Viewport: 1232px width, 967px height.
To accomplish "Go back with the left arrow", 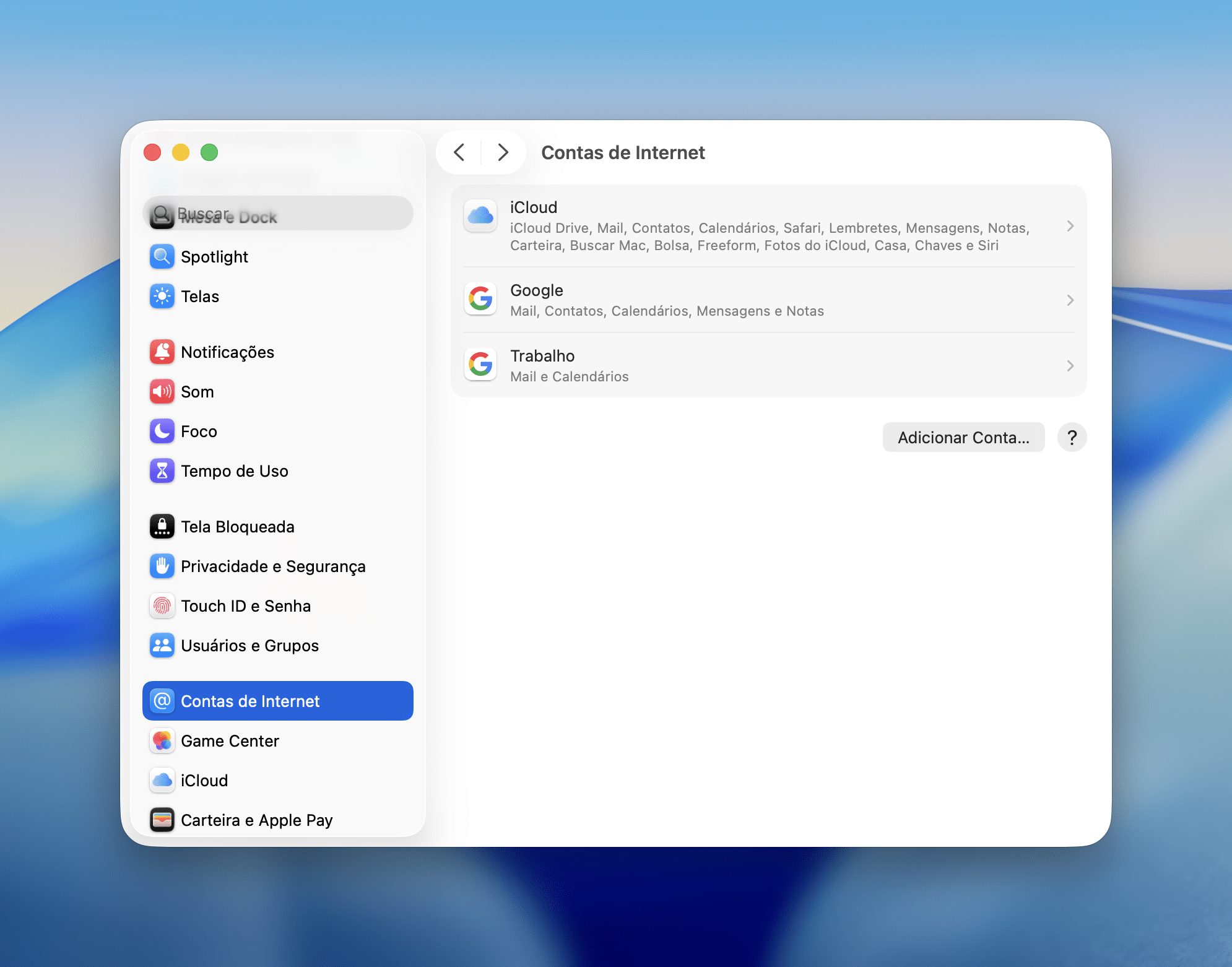I will click(x=459, y=152).
